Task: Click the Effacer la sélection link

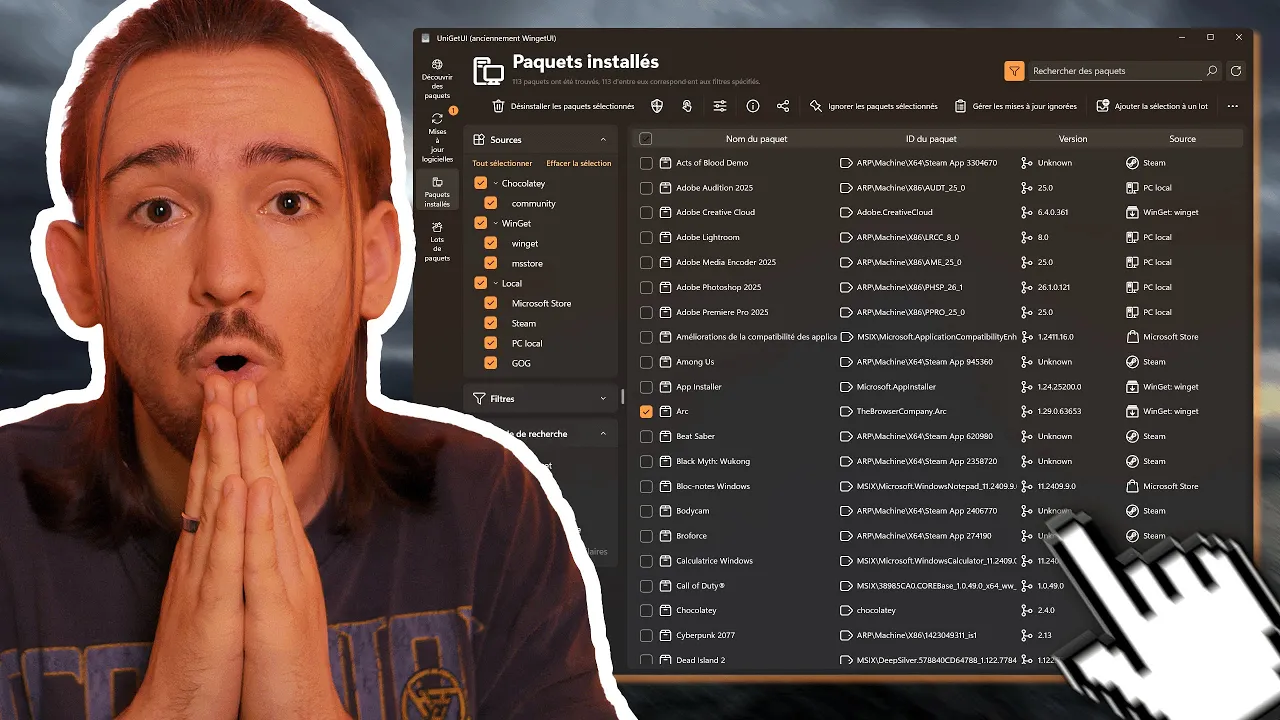Action: [579, 163]
